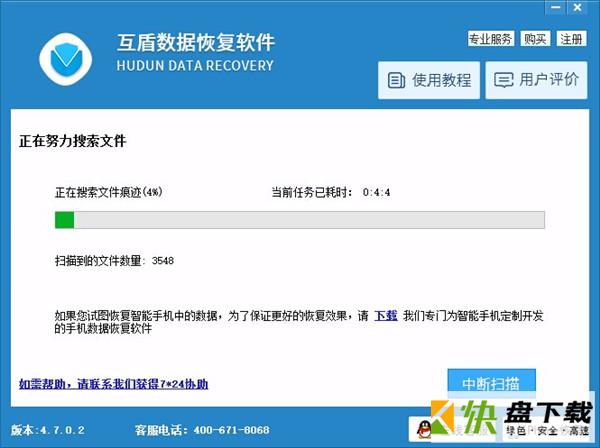This screenshot has height=448, width=600.
Task: Open the 用户评价 user reviews button
Action: coord(536,80)
